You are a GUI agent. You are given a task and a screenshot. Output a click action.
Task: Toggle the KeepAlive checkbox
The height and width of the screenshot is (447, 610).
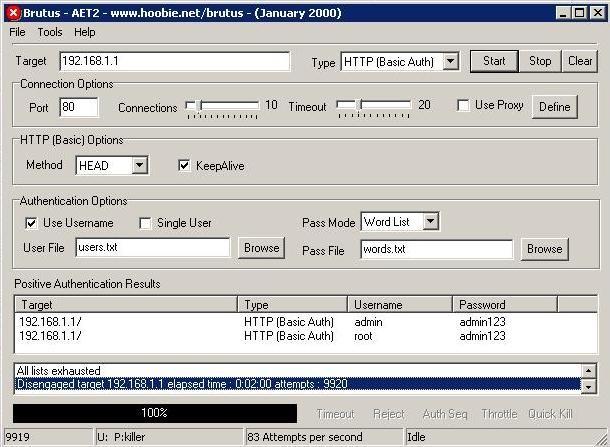184,165
